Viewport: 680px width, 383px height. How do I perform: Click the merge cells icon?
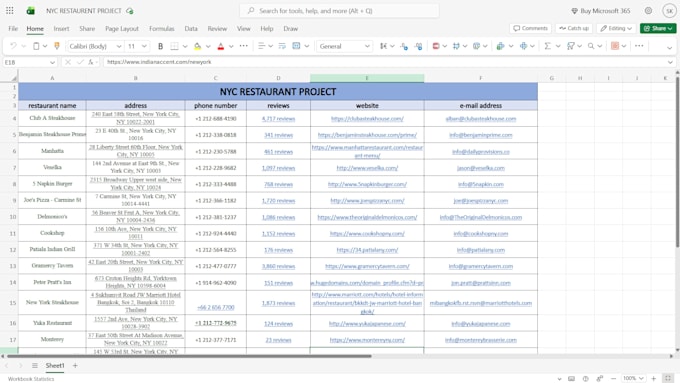(297, 46)
